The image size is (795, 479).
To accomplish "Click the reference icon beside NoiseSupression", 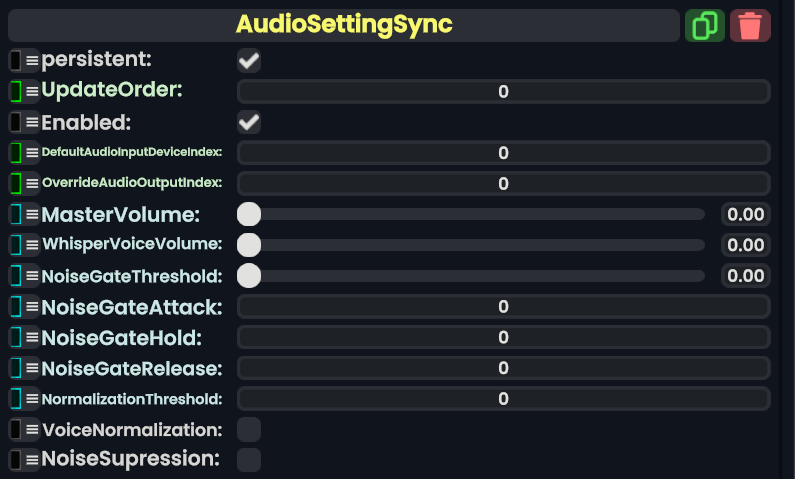I will click(x=16, y=460).
